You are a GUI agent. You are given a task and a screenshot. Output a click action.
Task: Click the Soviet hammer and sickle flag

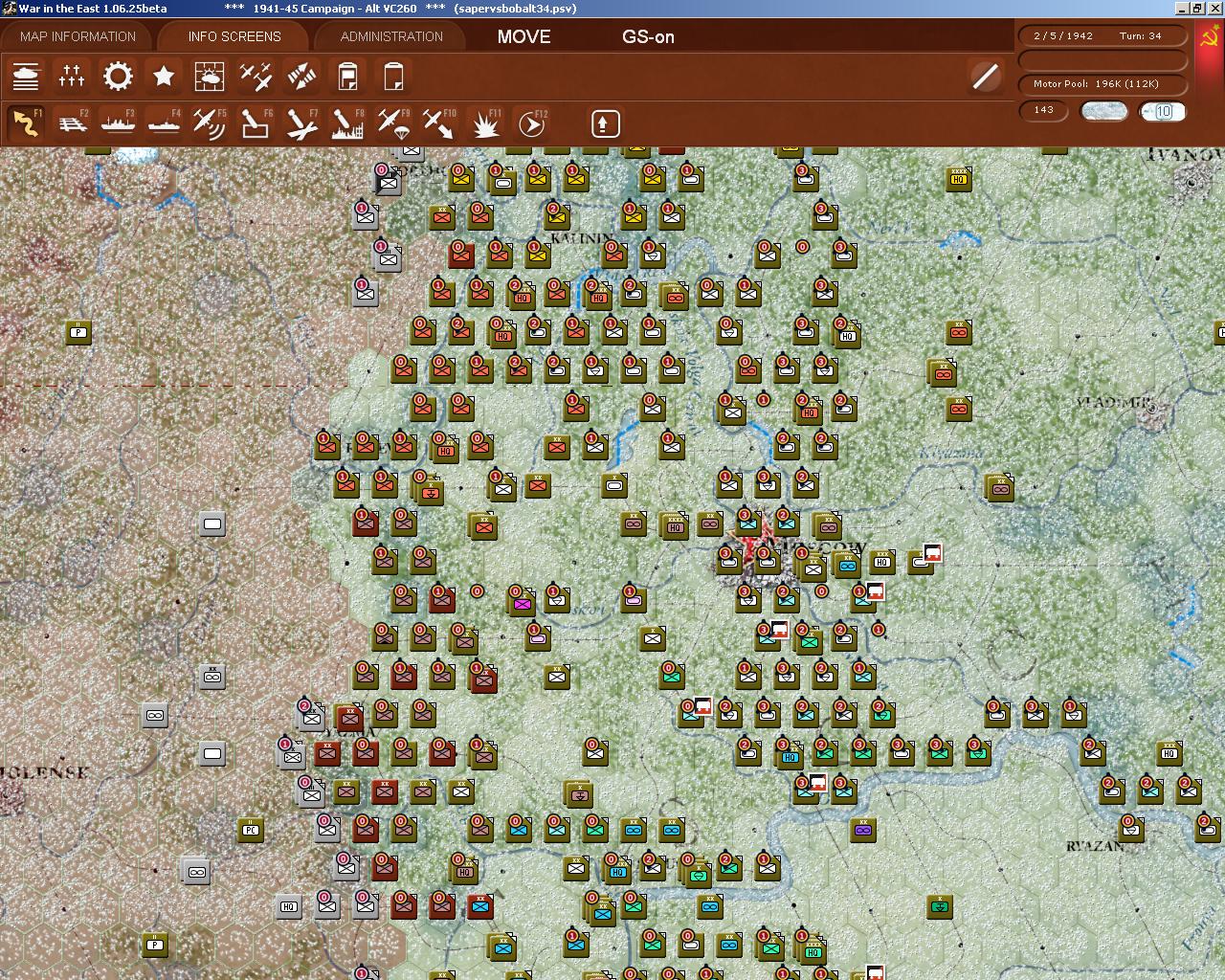(1210, 36)
